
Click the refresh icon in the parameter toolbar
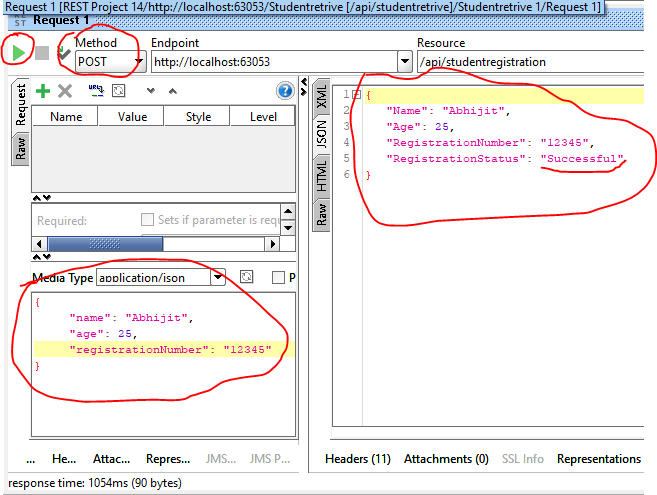click(x=119, y=91)
